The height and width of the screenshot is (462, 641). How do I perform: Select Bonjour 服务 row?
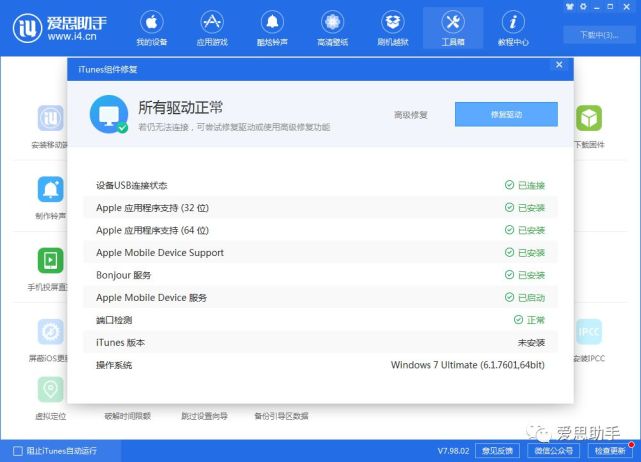[x=320, y=275]
